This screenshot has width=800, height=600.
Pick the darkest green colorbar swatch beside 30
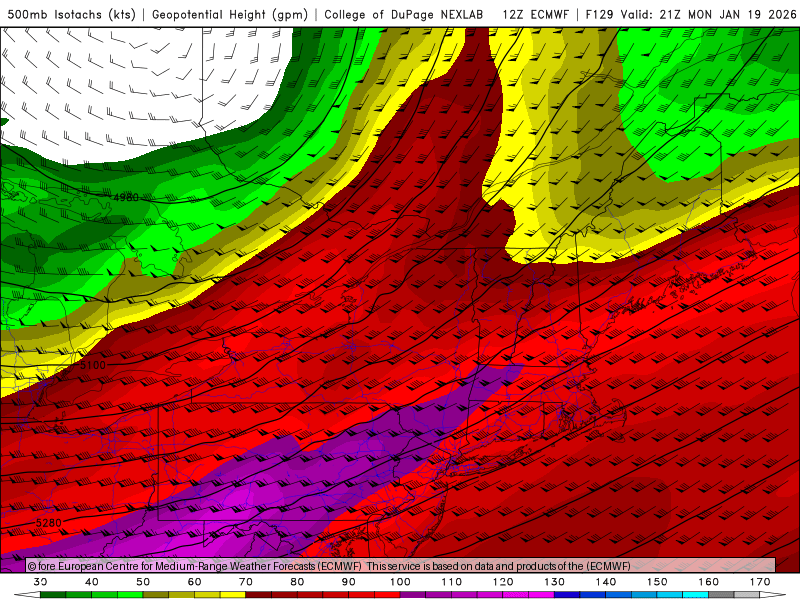click(53, 595)
